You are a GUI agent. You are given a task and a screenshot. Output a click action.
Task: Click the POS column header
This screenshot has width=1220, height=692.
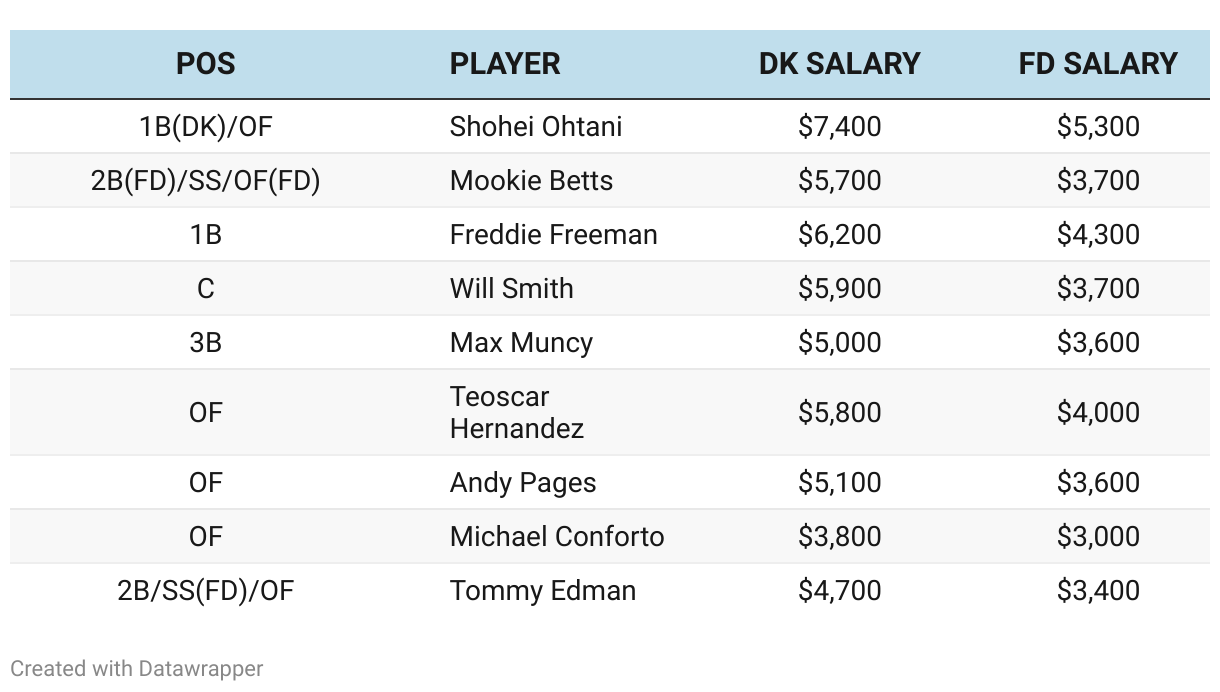205,64
